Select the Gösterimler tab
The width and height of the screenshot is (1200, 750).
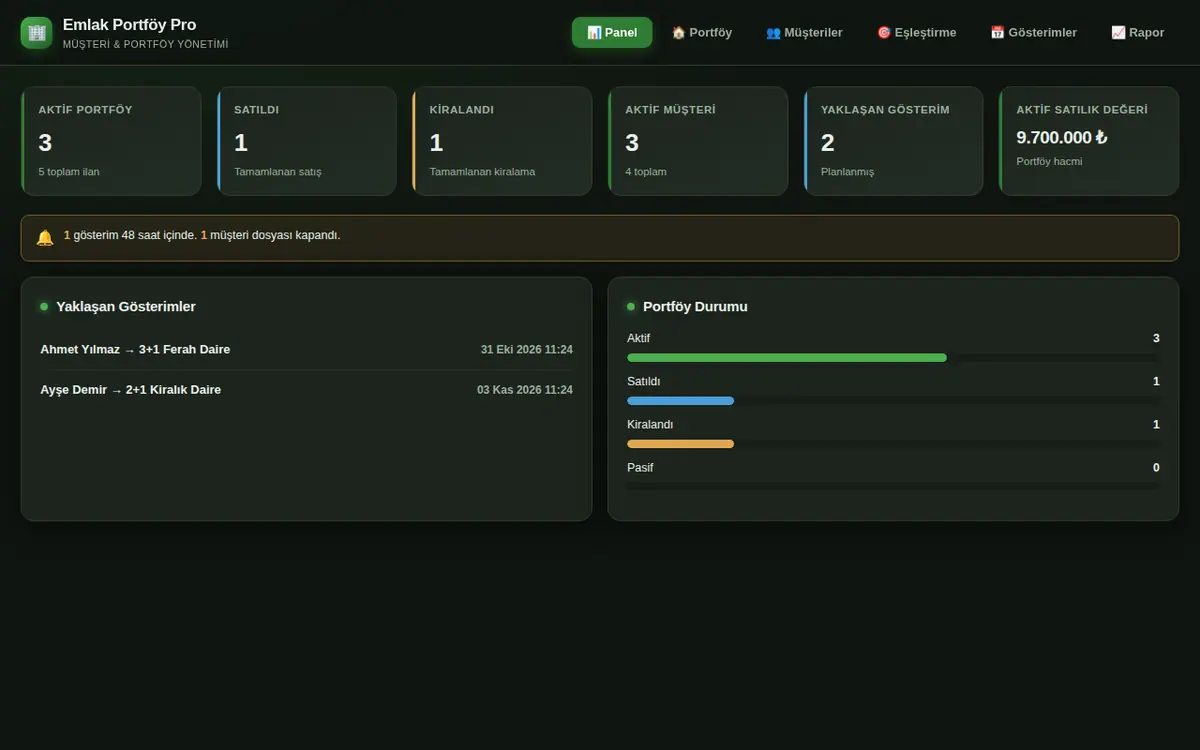[1034, 33]
